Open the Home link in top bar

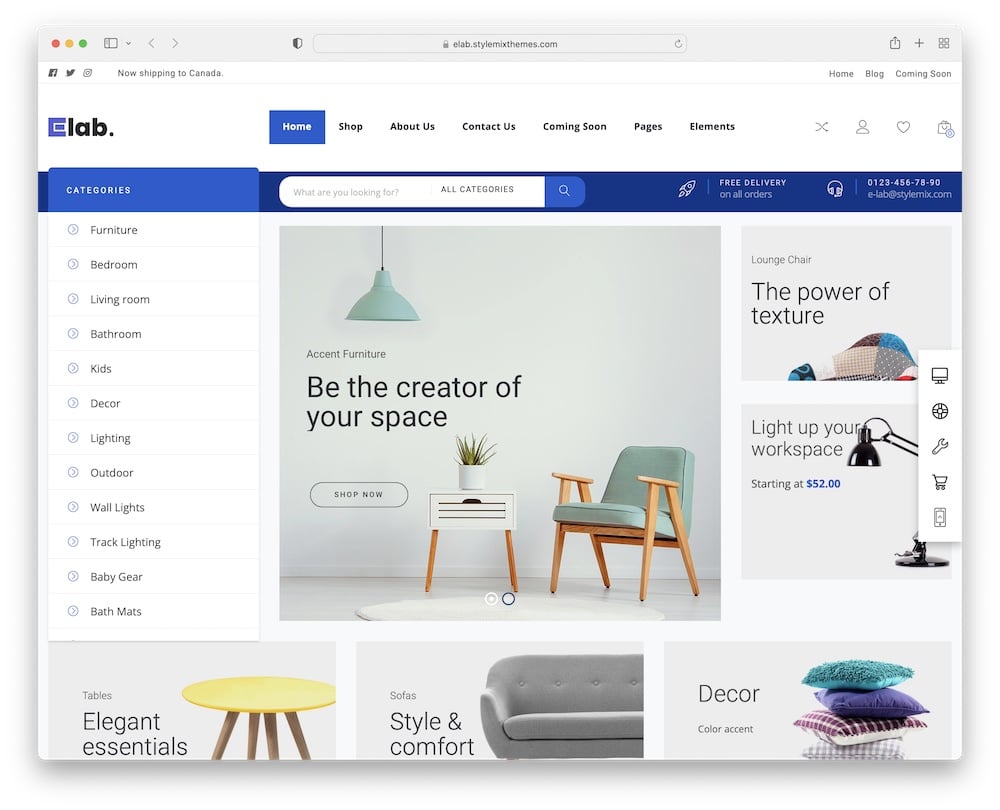[841, 74]
